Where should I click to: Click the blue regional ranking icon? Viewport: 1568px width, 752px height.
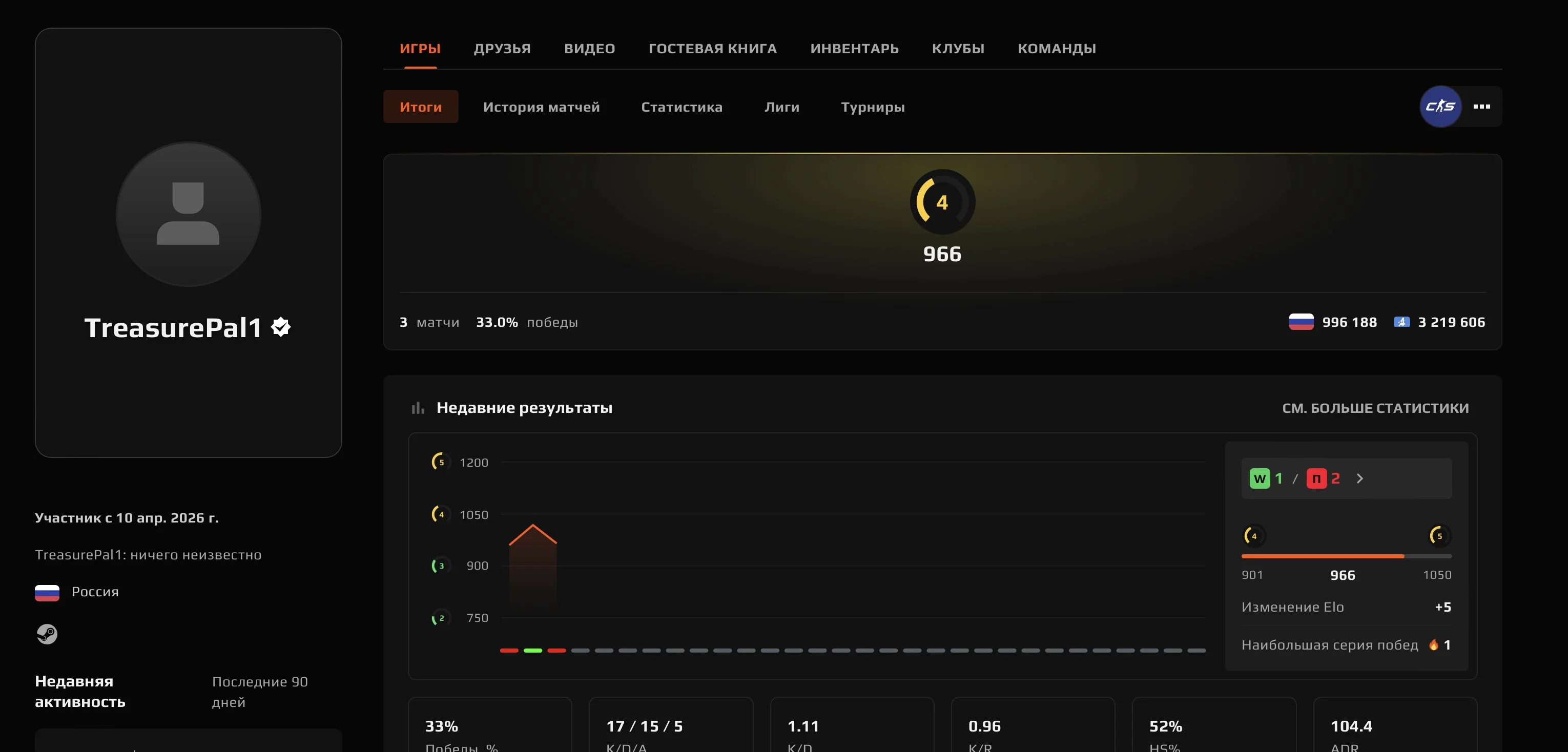click(1401, 322)
